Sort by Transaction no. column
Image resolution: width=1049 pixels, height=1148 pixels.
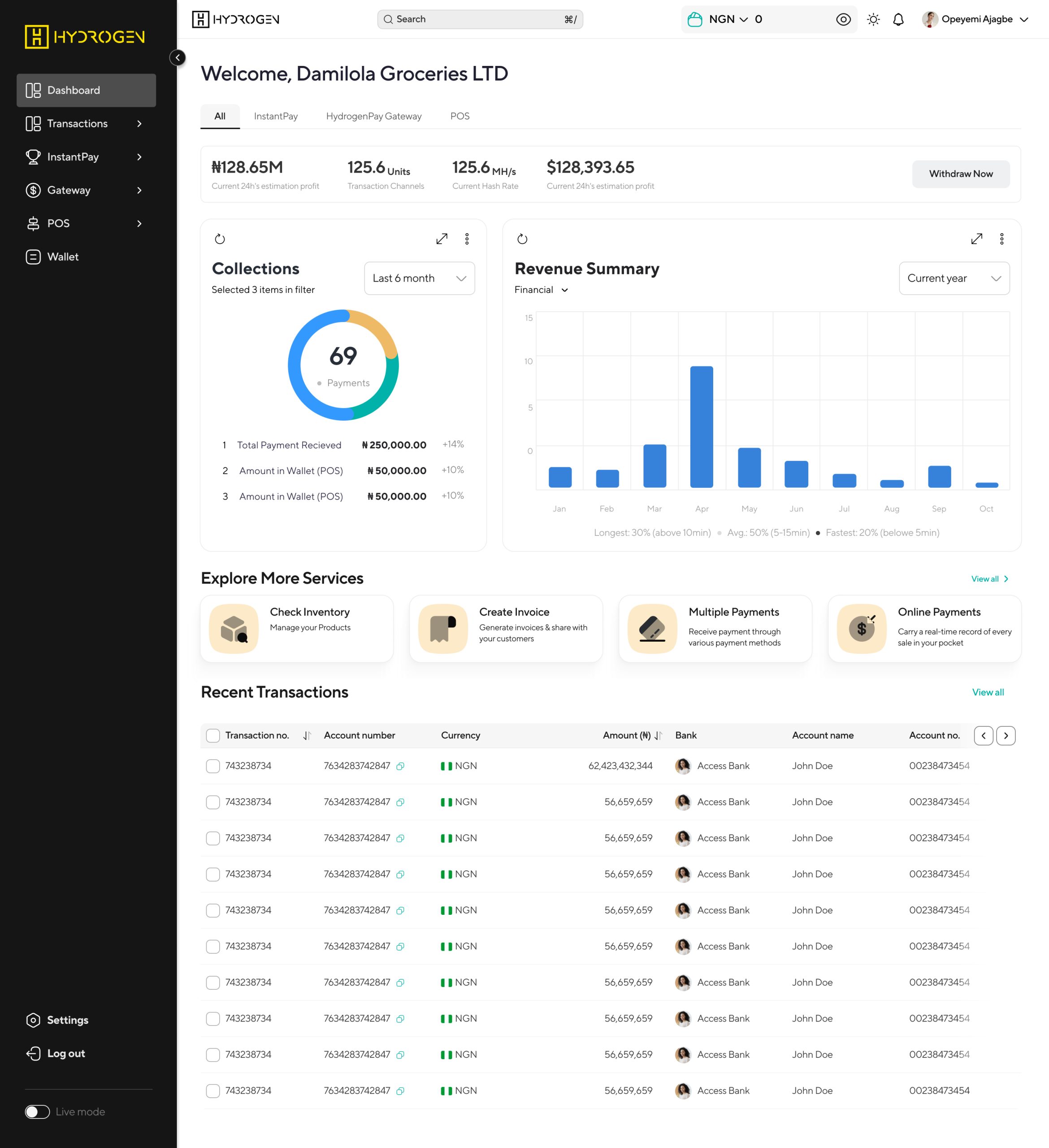click(307, 736)
